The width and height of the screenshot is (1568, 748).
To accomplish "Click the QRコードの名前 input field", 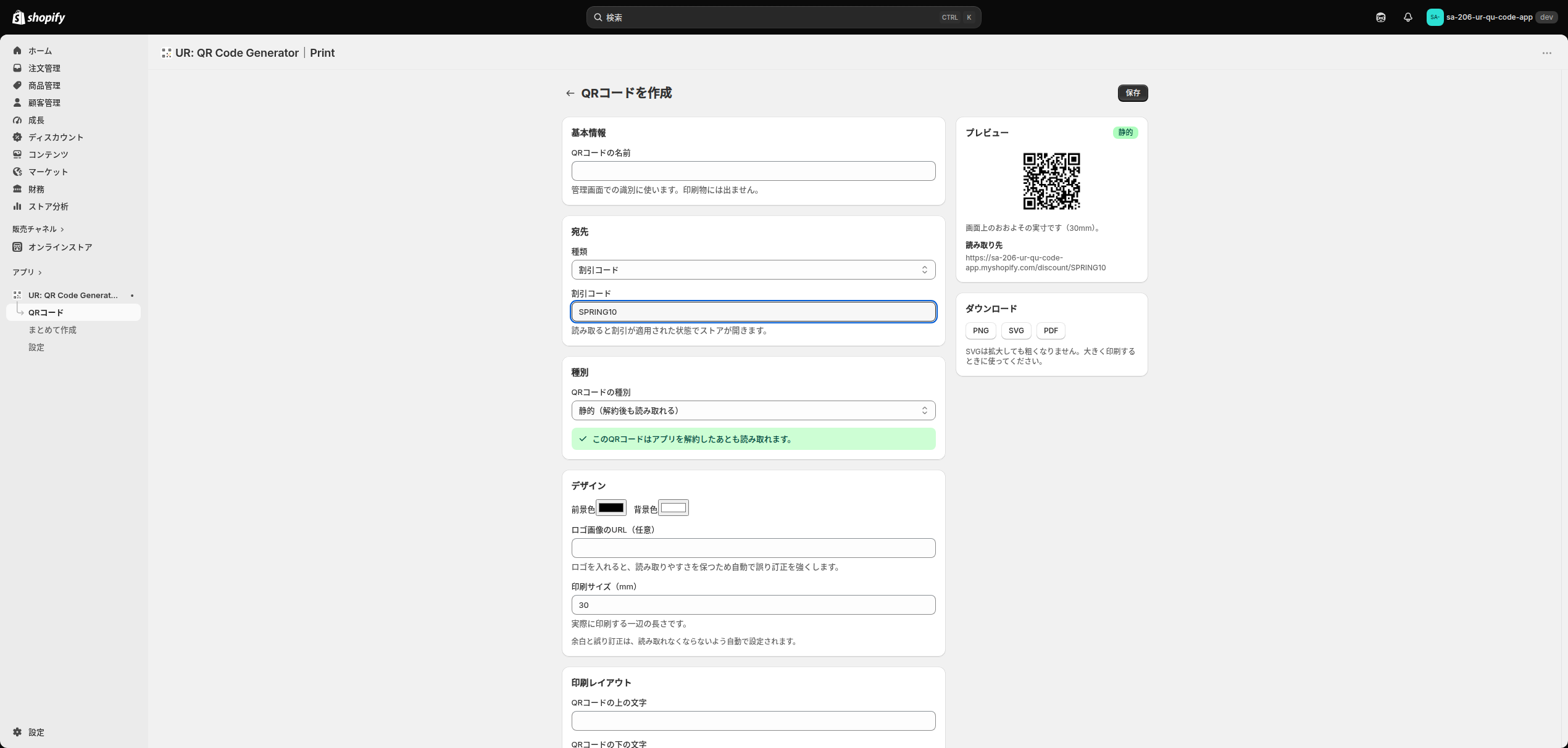I will coord(753,171).
